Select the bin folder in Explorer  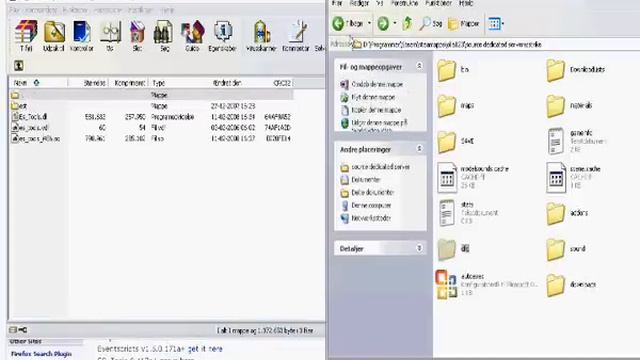click(453, 70)
